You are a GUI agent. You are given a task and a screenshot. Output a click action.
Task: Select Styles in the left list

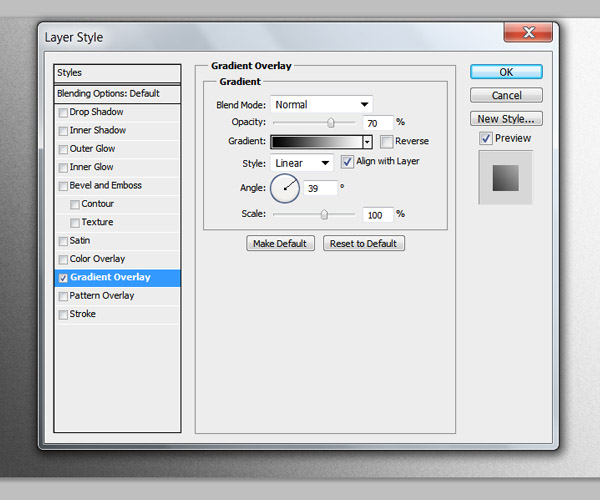click(x=117, y=73)
